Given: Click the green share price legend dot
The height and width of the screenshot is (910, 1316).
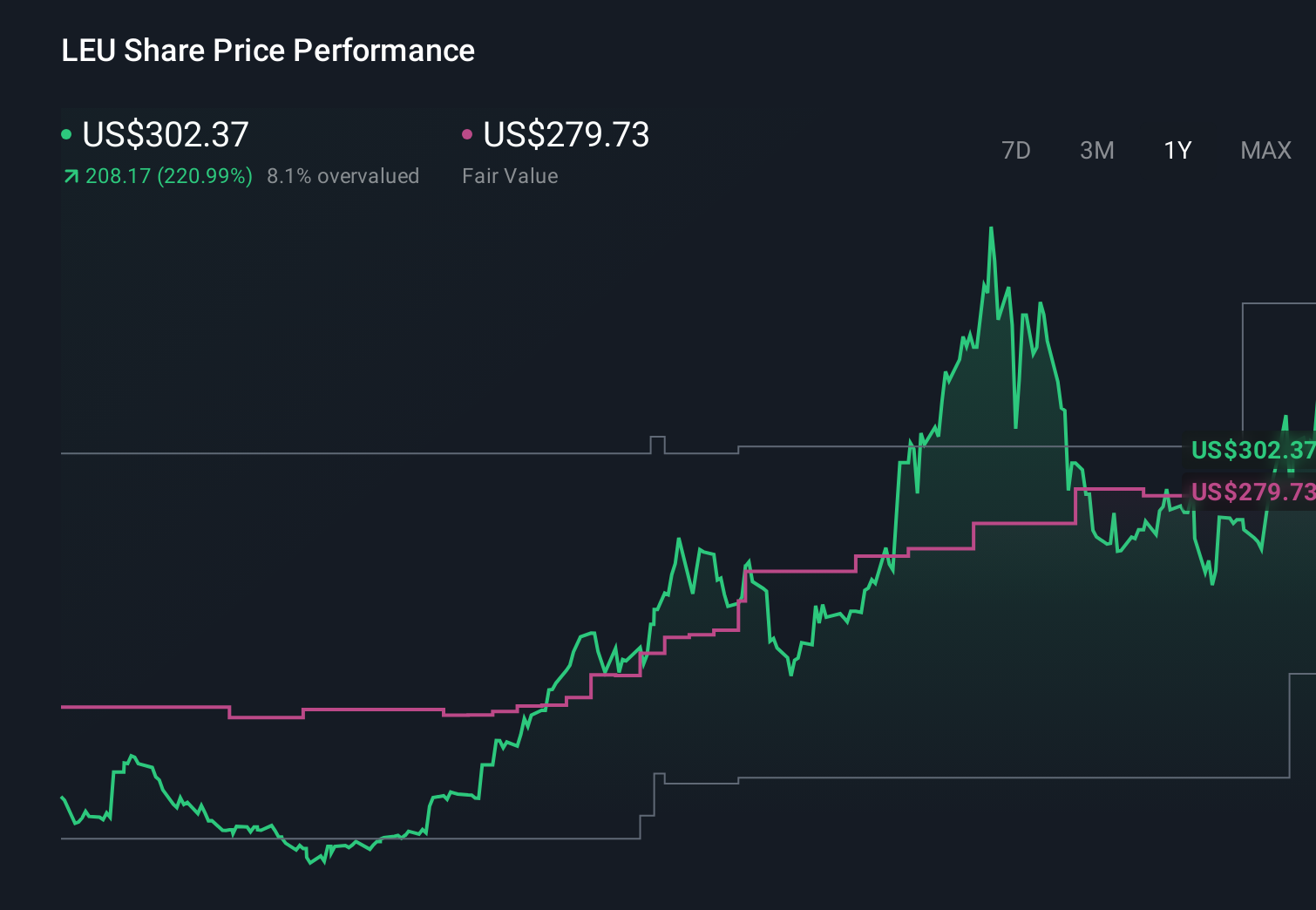Looking at the screenshot, I should point(66,133).
